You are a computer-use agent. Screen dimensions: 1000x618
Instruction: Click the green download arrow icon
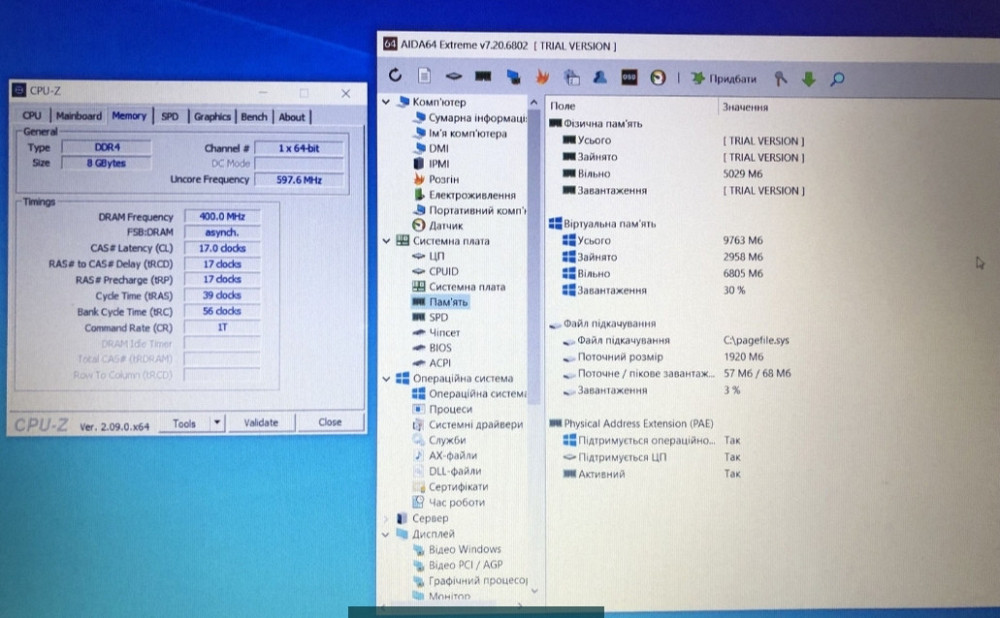[808, 78]
